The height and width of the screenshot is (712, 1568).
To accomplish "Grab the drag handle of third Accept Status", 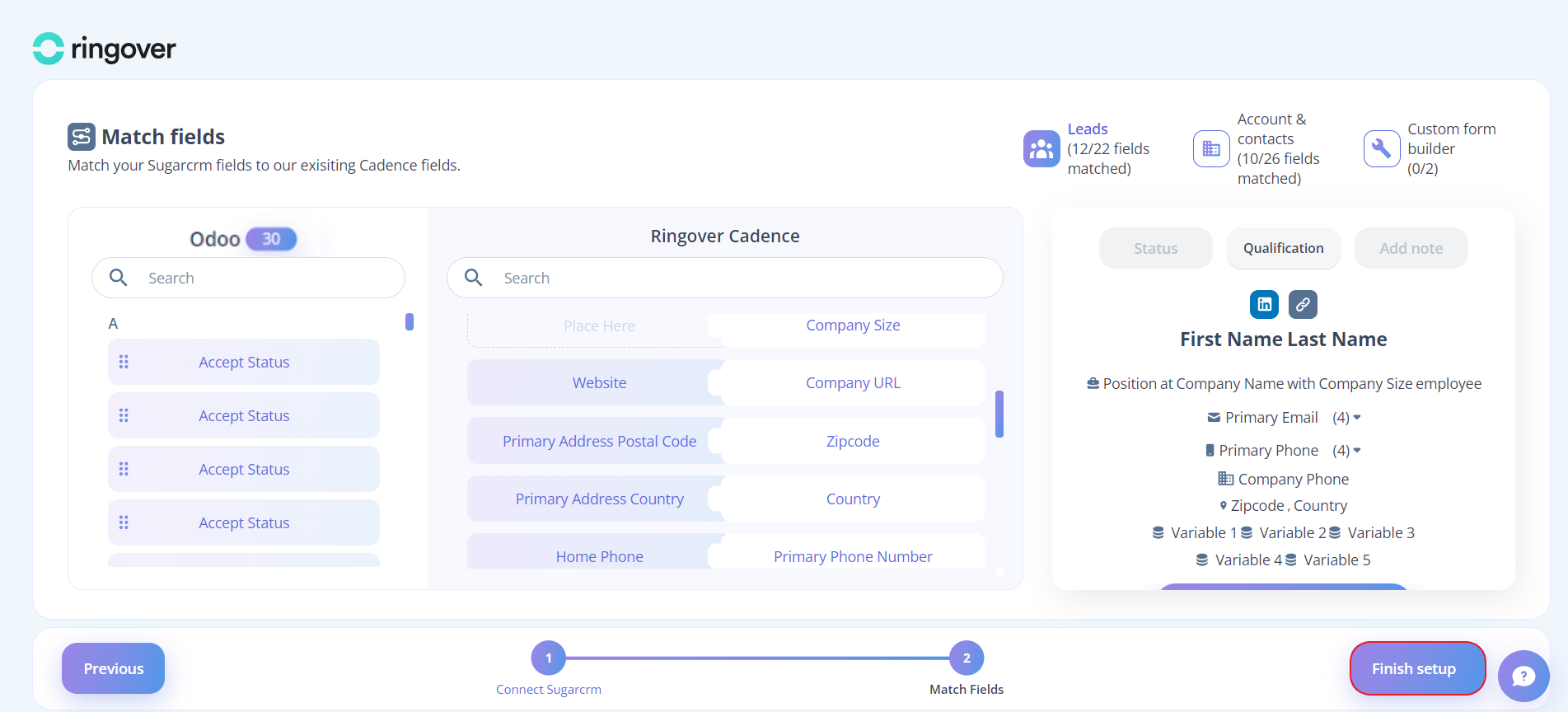I will pos(124,469).
